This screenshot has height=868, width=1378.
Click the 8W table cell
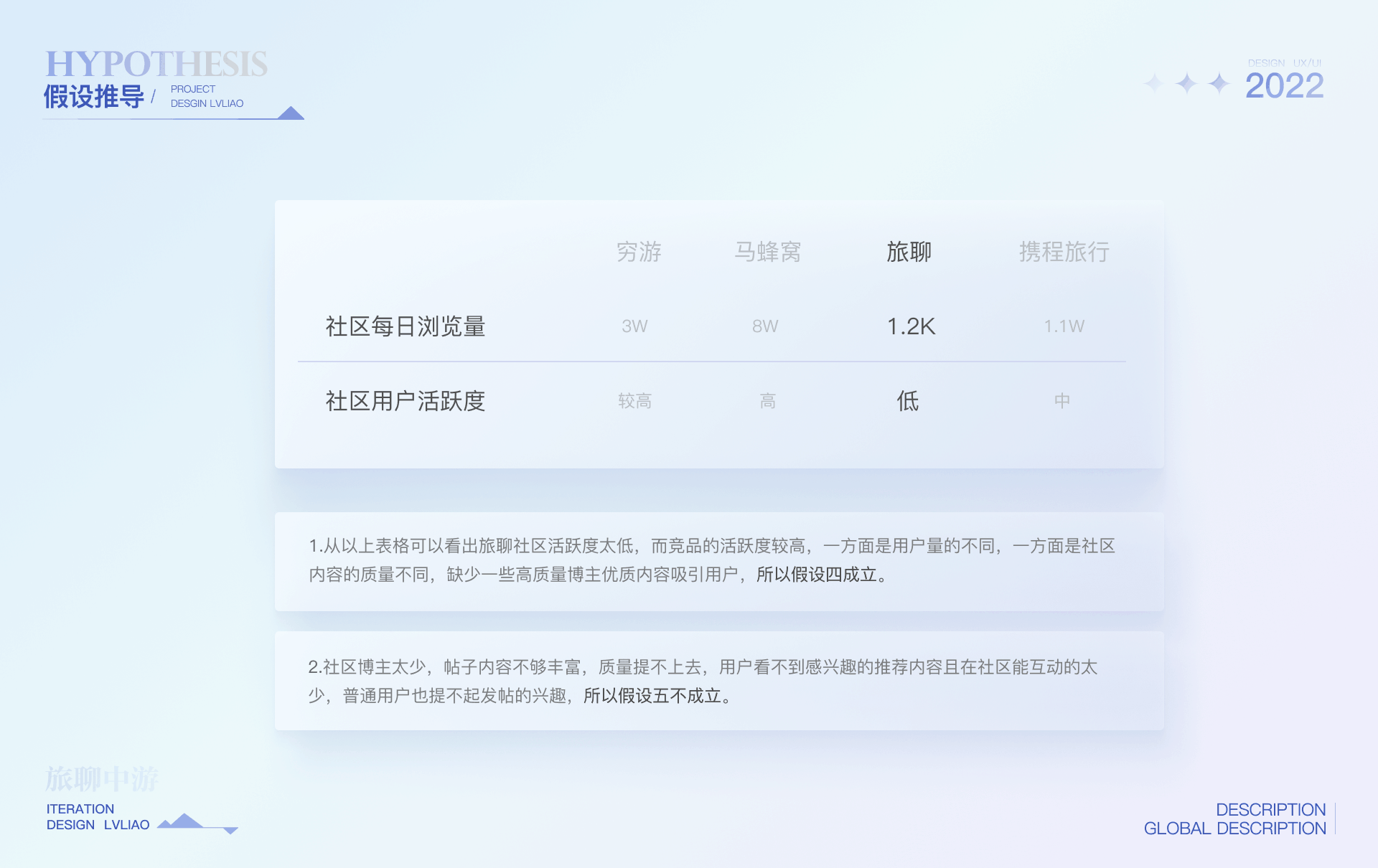765,326
